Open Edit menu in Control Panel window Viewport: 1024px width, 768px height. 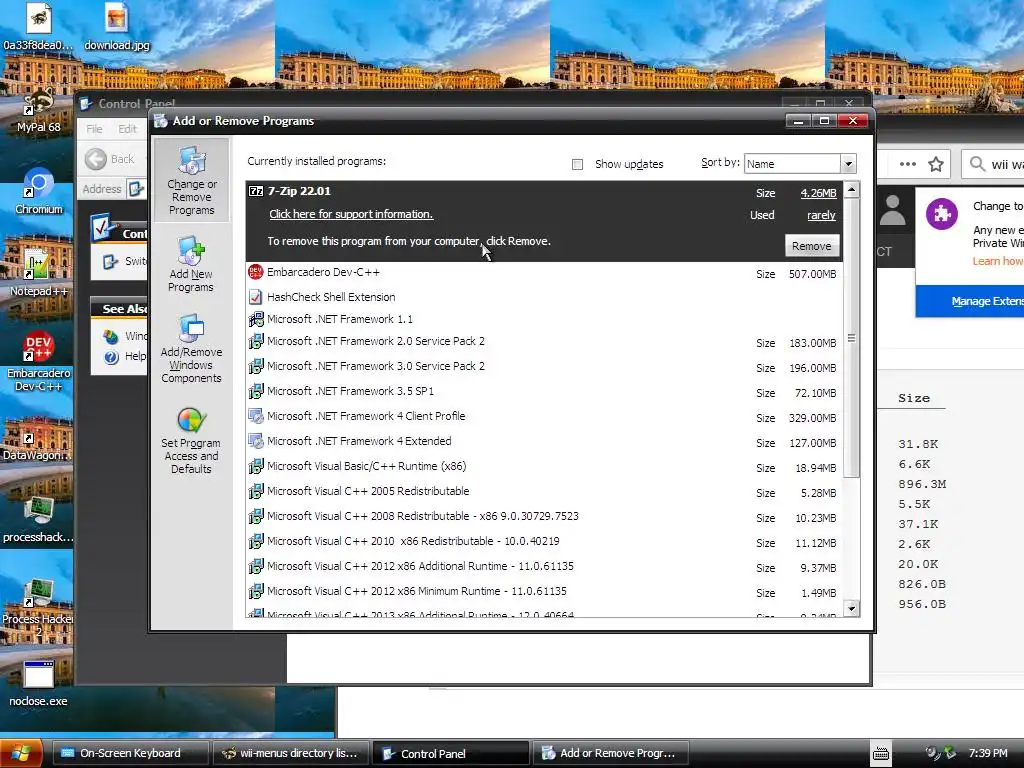click(x=127, y=129)
